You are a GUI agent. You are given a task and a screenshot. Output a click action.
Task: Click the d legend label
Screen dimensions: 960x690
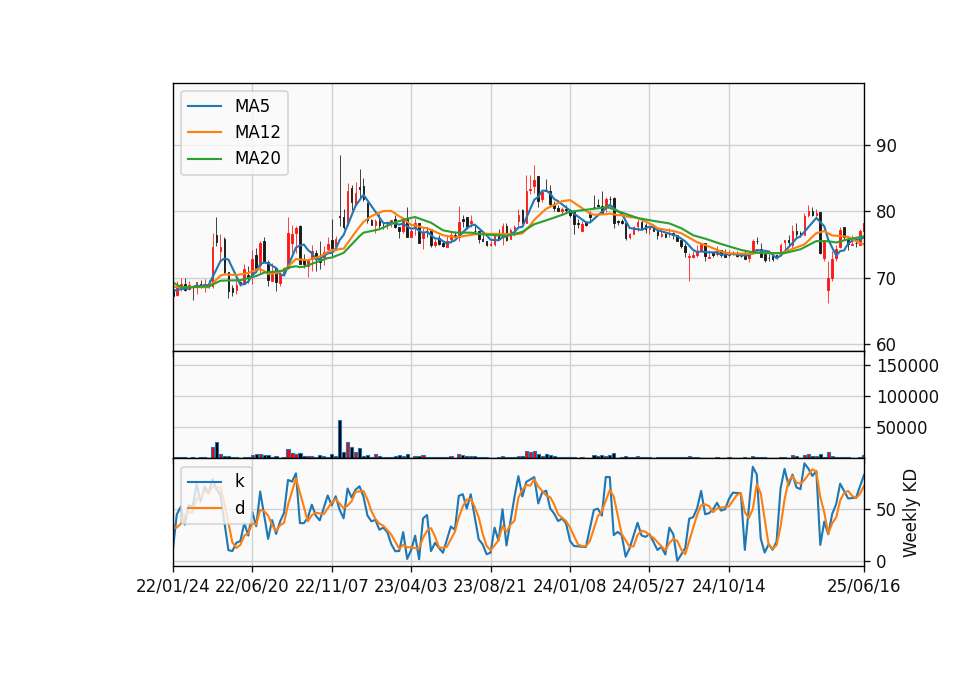239,507
